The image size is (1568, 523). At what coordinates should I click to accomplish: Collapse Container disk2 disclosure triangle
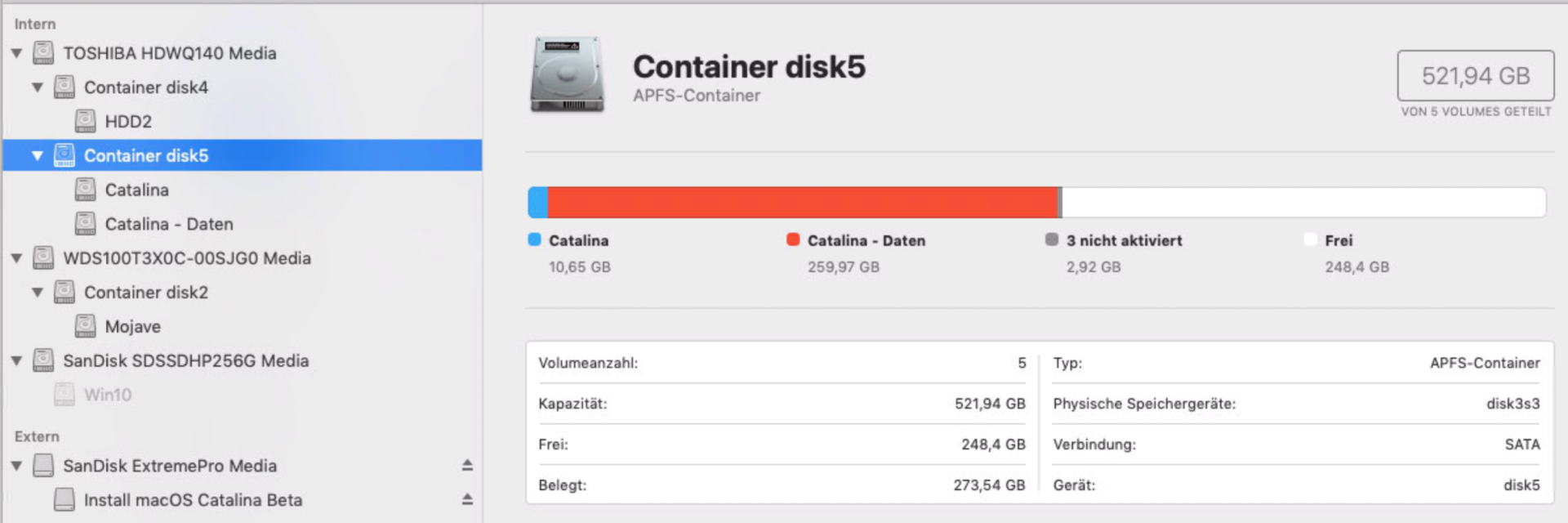(x=38, y=293)
